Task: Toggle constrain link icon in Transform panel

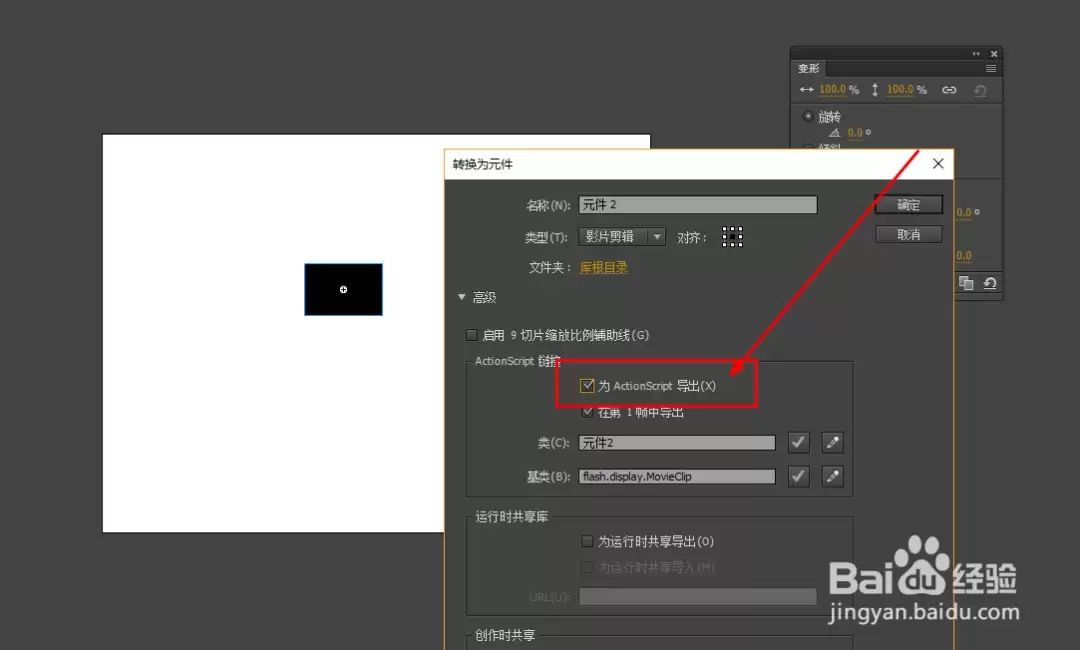Action: coord(949,90)
